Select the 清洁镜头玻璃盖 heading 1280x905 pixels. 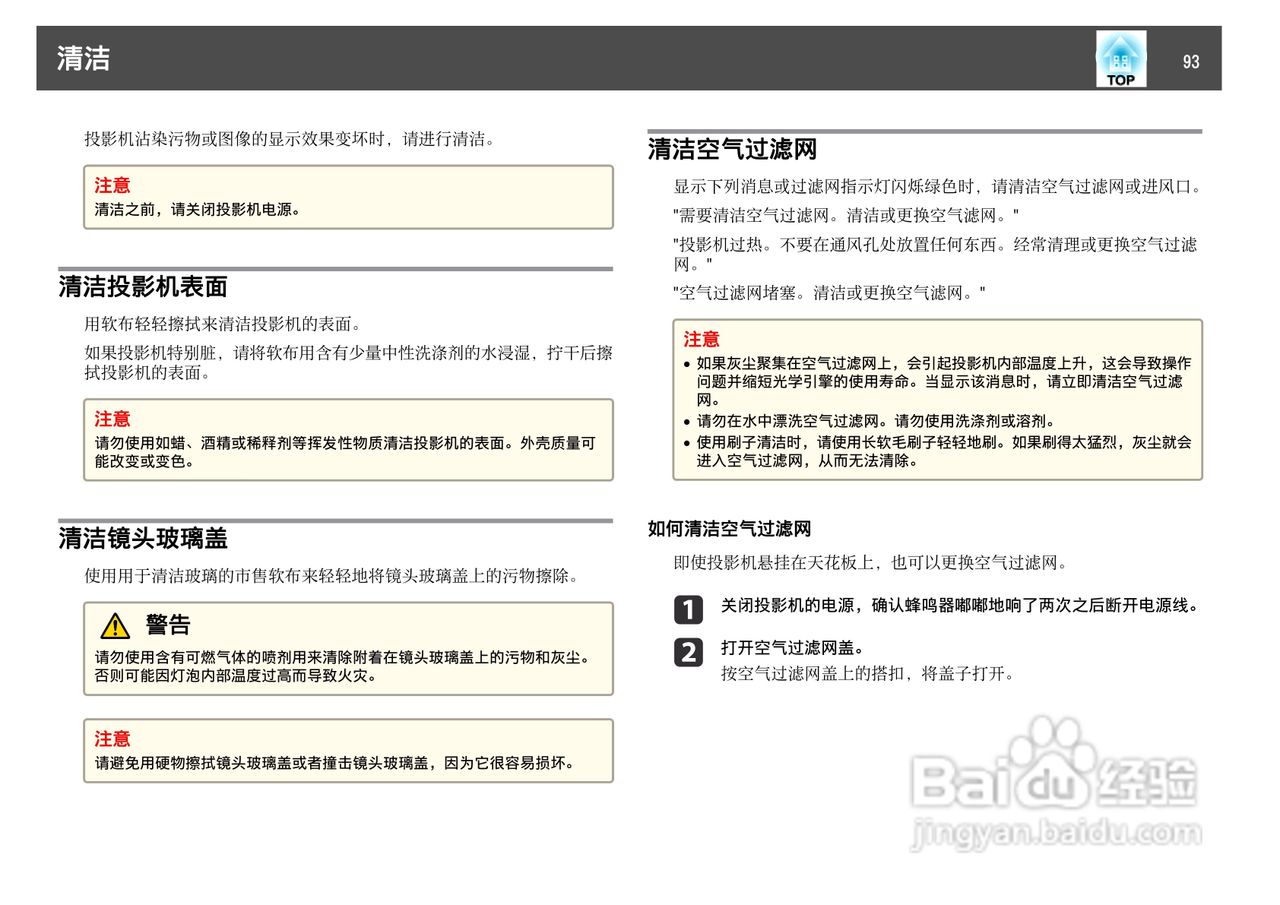143,538
